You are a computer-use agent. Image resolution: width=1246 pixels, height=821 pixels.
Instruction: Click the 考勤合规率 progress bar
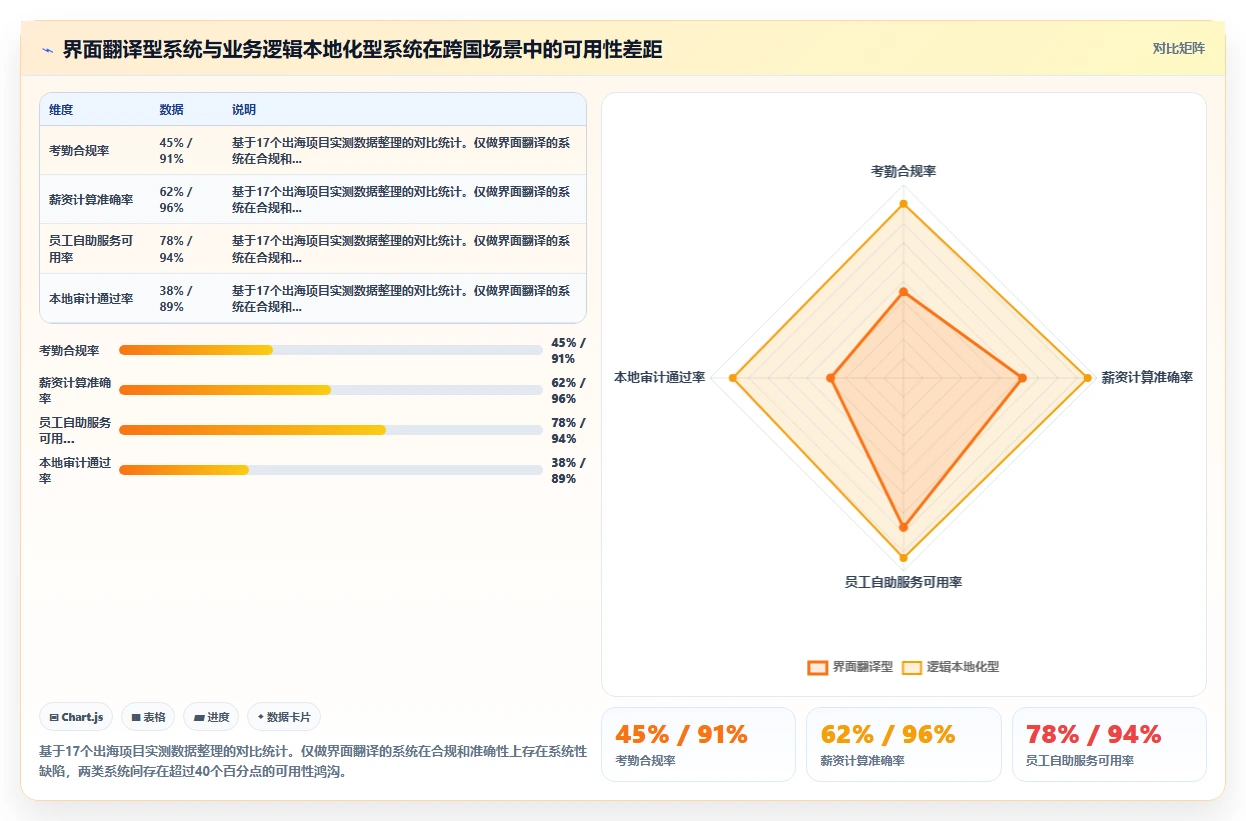(x=331, y=350)
